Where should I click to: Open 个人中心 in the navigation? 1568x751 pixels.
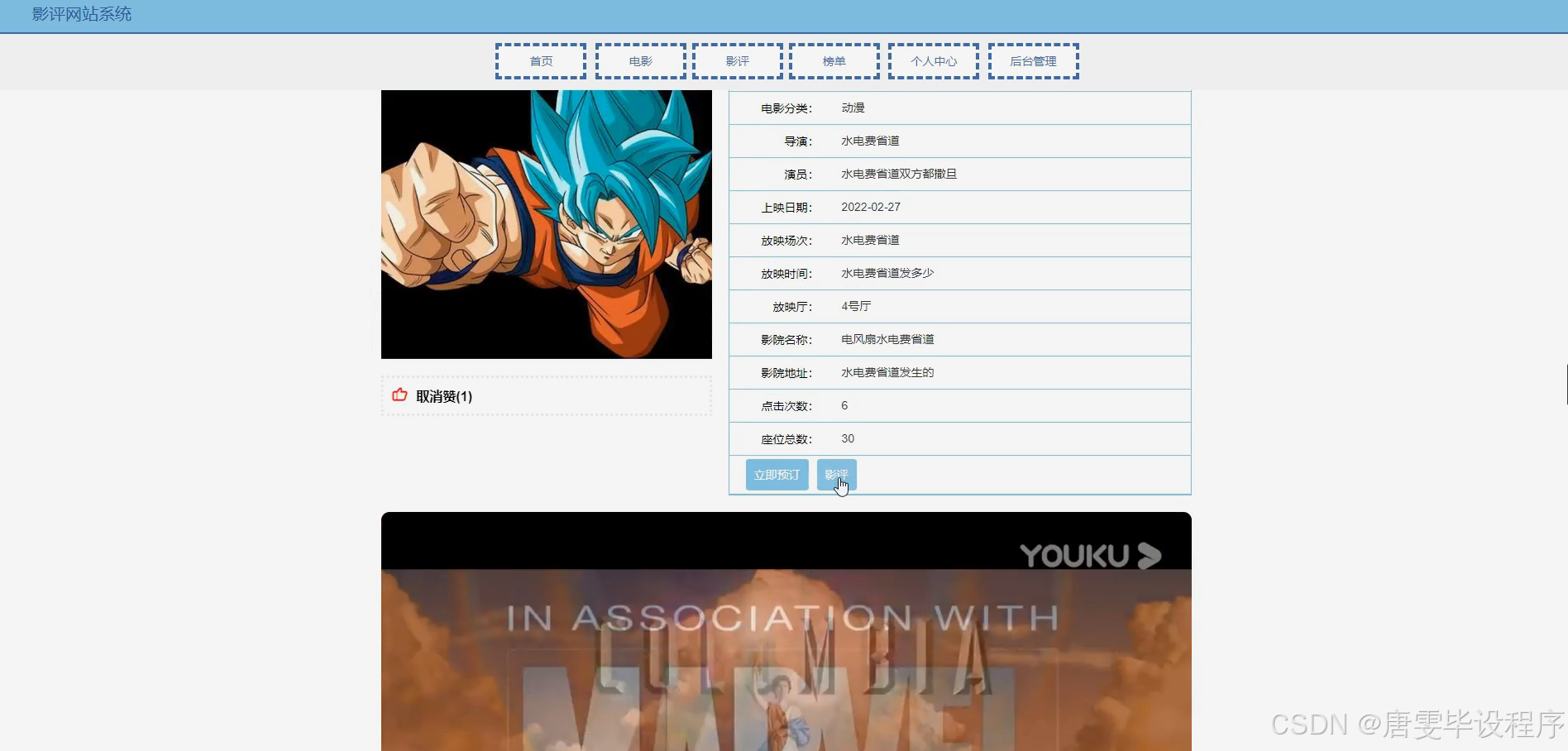(x=934, y=61)
